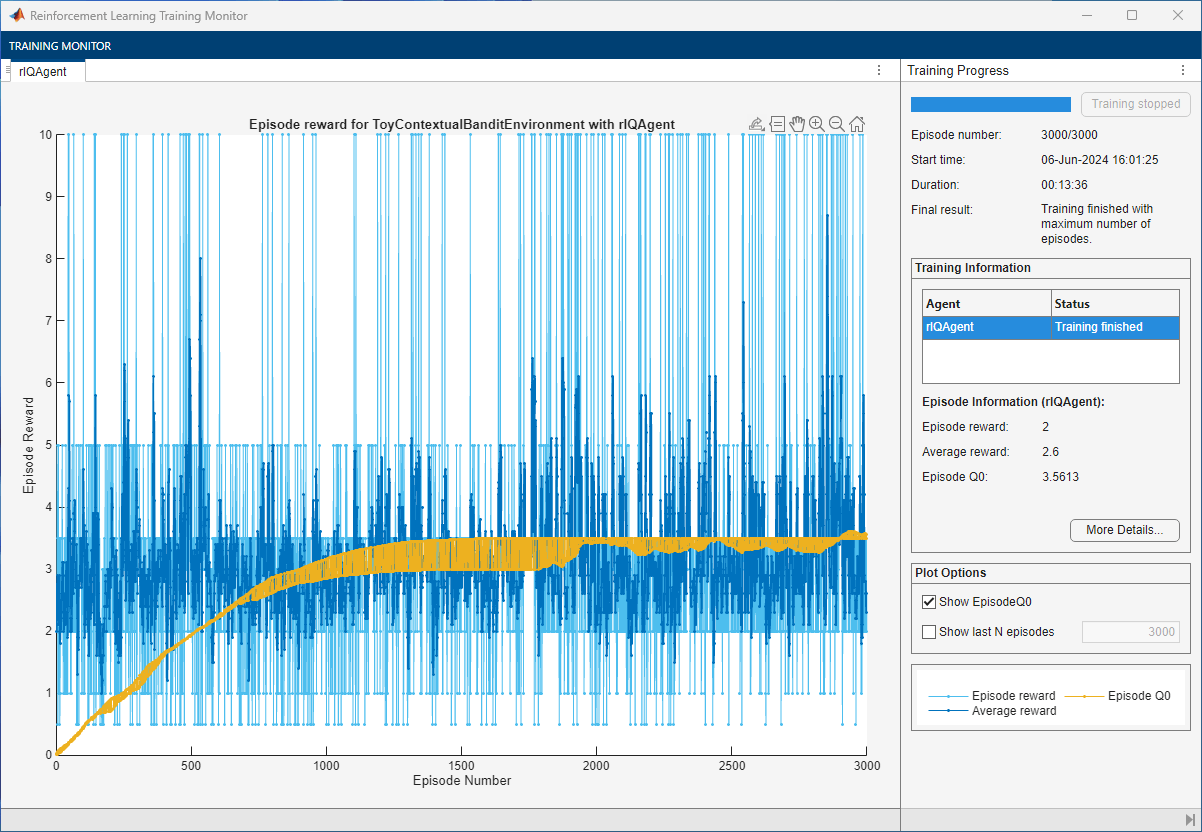
Task: Select the TRAINING MONITOR ribbon tab
Action: click(x=60, y=46)
